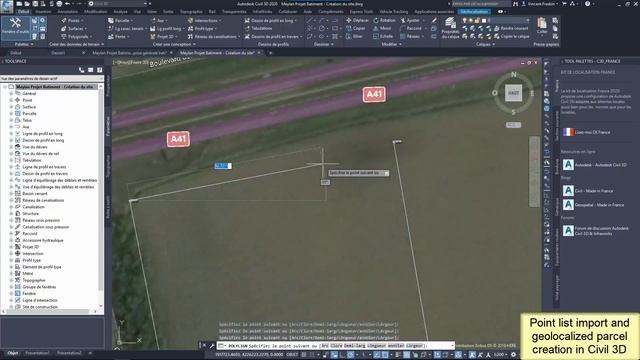The image size is (640, 360).
Task: Select Talus in the Toolspace tree
Action: click(27, 120)
